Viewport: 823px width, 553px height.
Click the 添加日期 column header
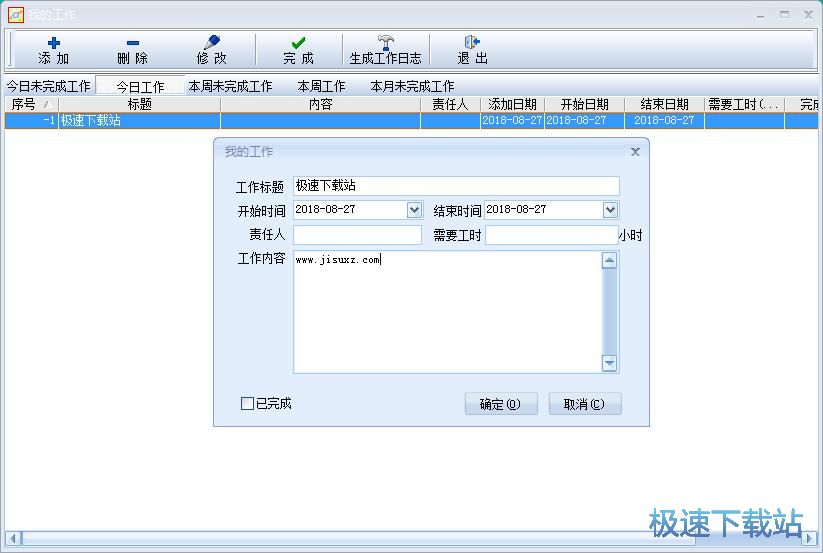pyautogui.click(x=512, y=104)
